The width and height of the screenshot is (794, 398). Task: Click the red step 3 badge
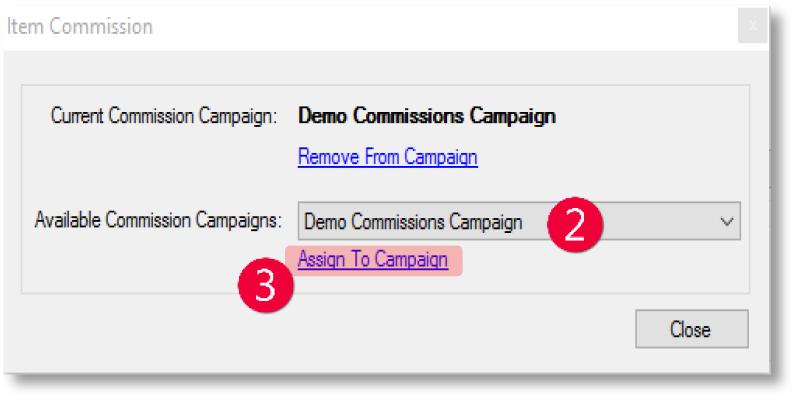266,285
